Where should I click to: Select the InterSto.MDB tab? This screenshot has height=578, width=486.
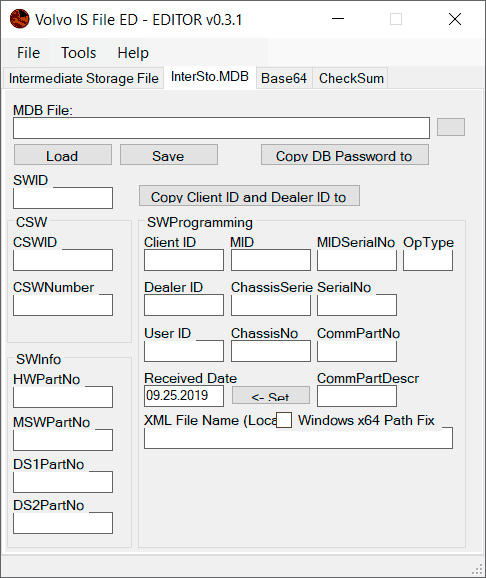pos(210,77)
